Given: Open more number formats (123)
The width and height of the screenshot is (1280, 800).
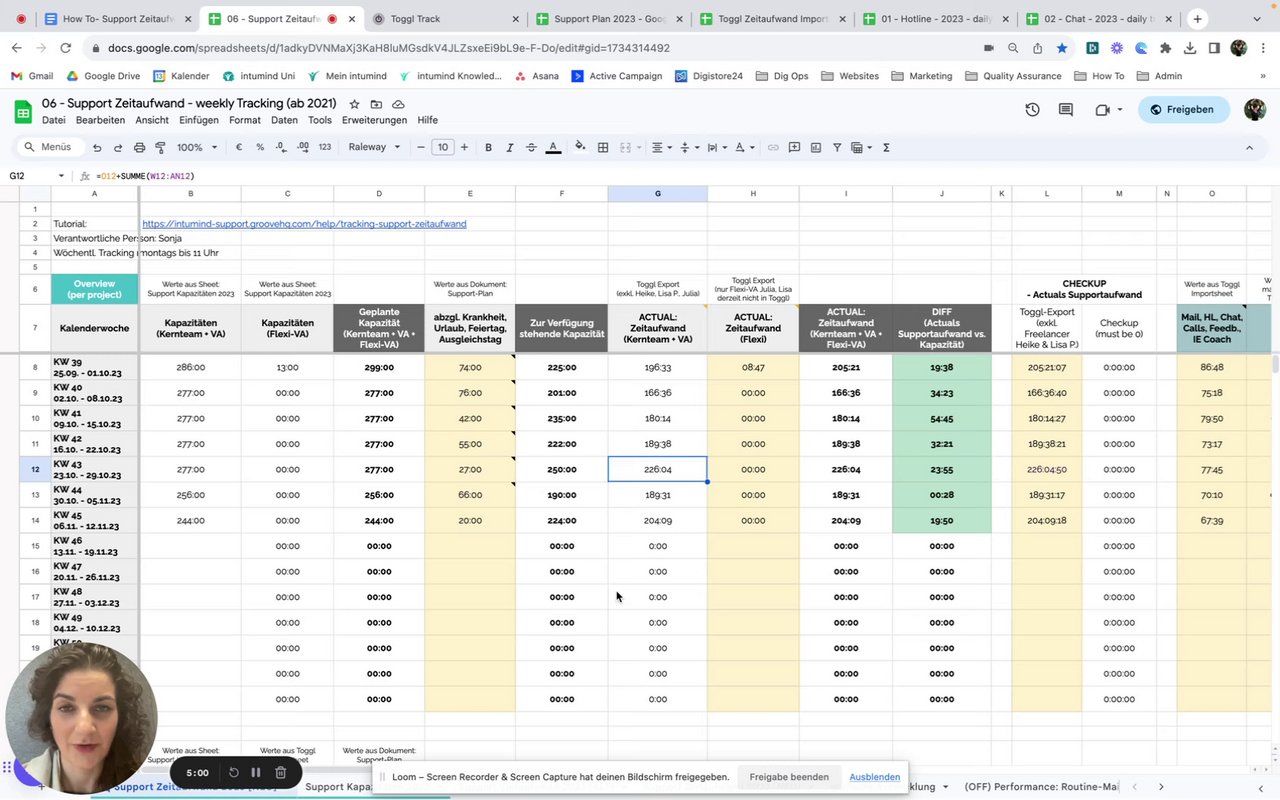Looking at the screenshot, I should coord(324,147).
